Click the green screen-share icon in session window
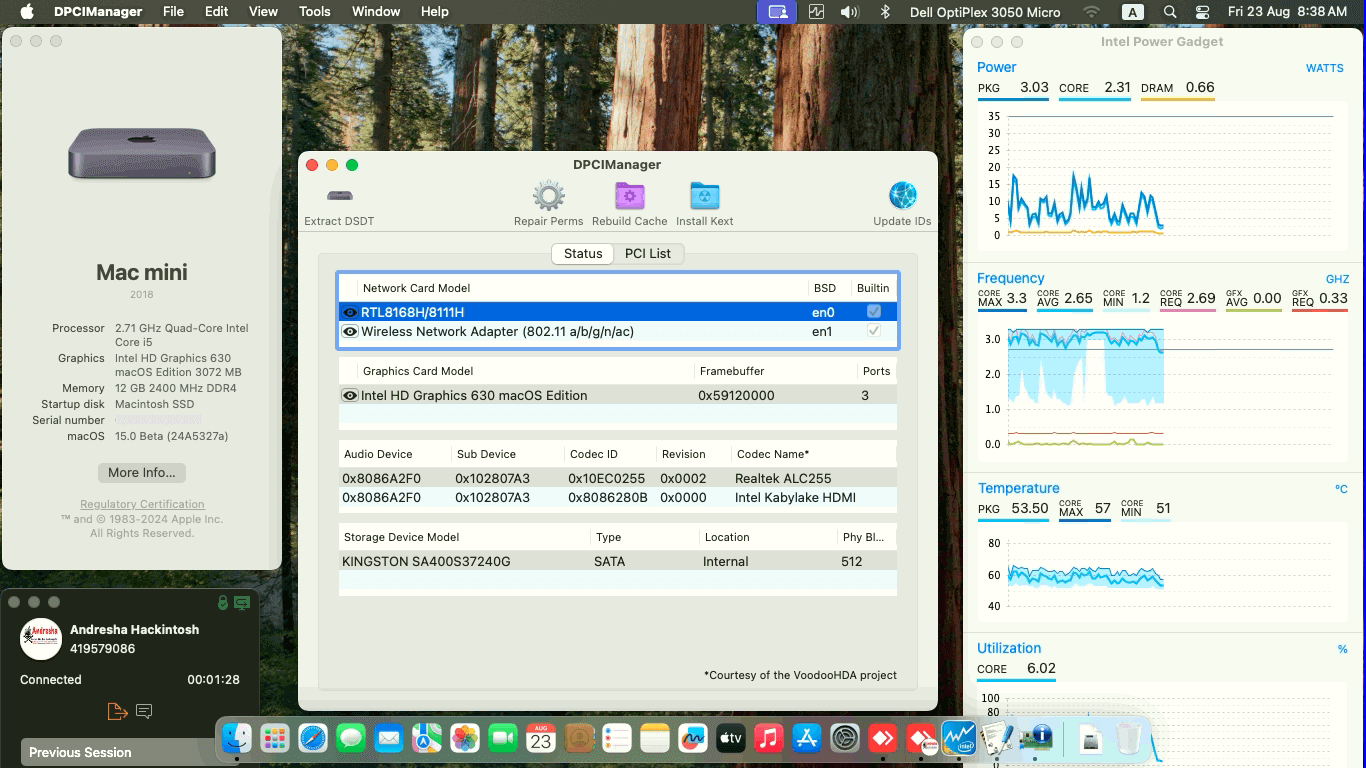 [240, 603]
